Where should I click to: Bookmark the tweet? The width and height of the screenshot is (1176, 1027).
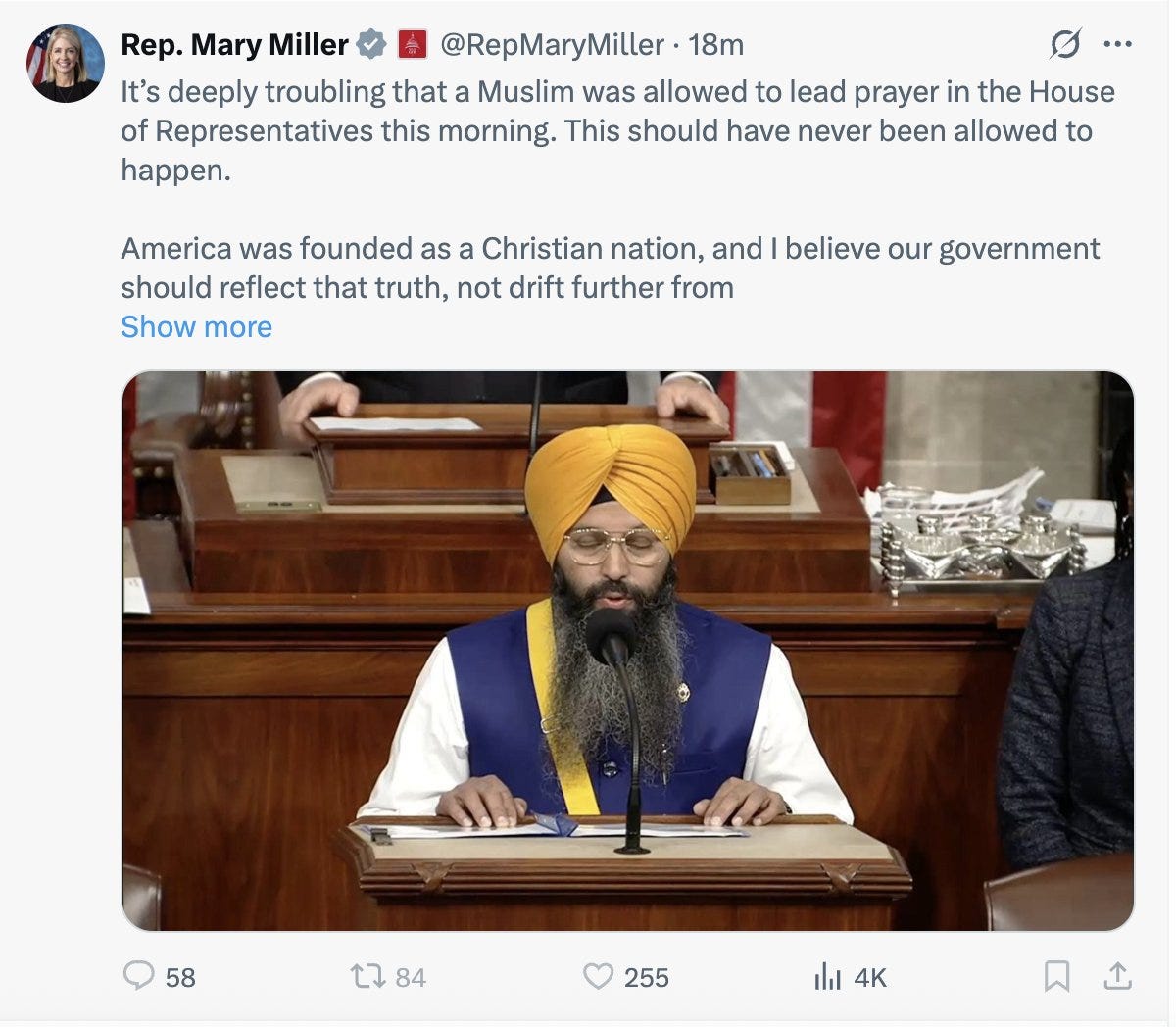(1058, 977)
